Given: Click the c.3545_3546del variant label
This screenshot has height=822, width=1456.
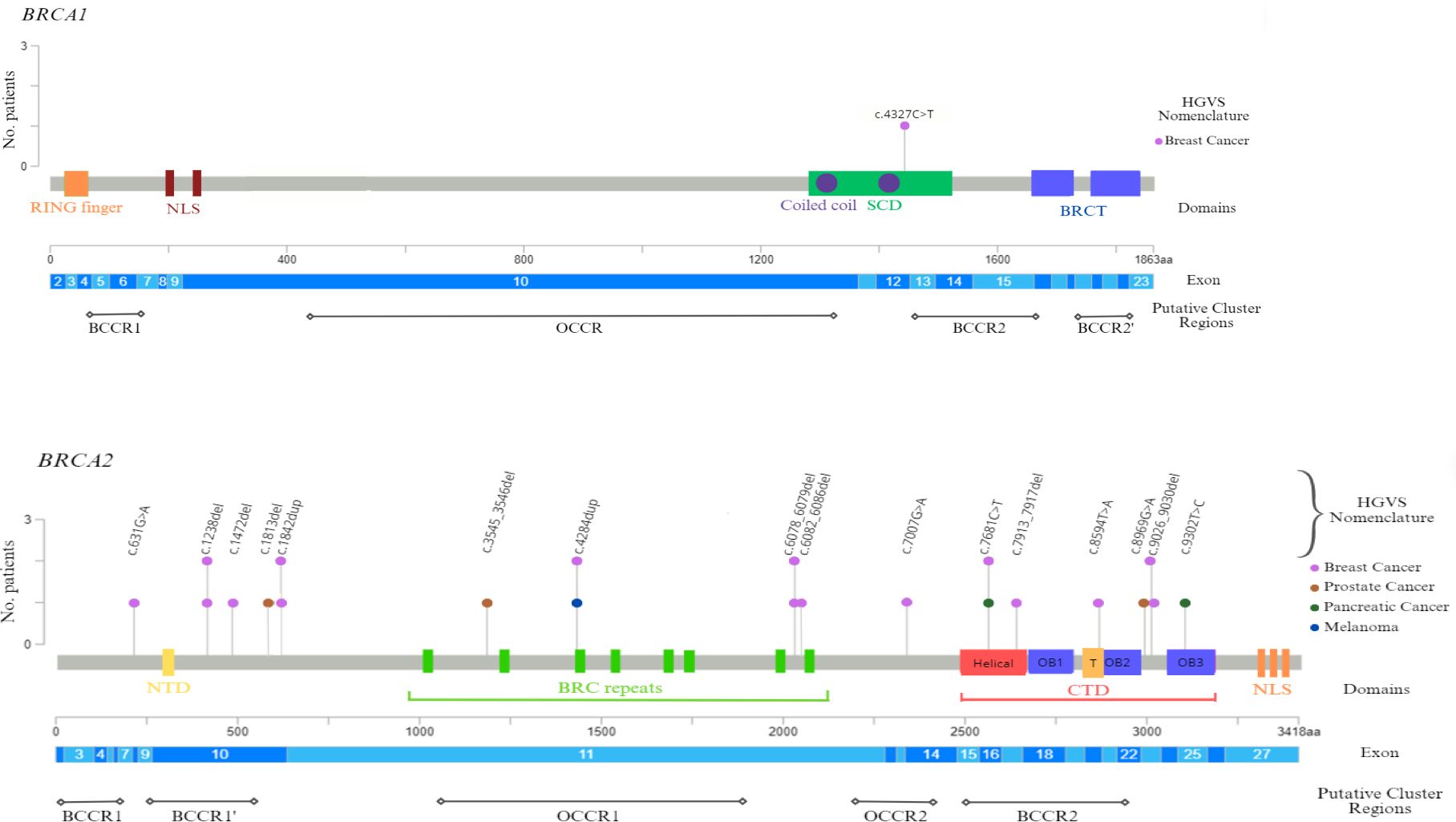Looking at the screenshot, I should coord(498,512).
